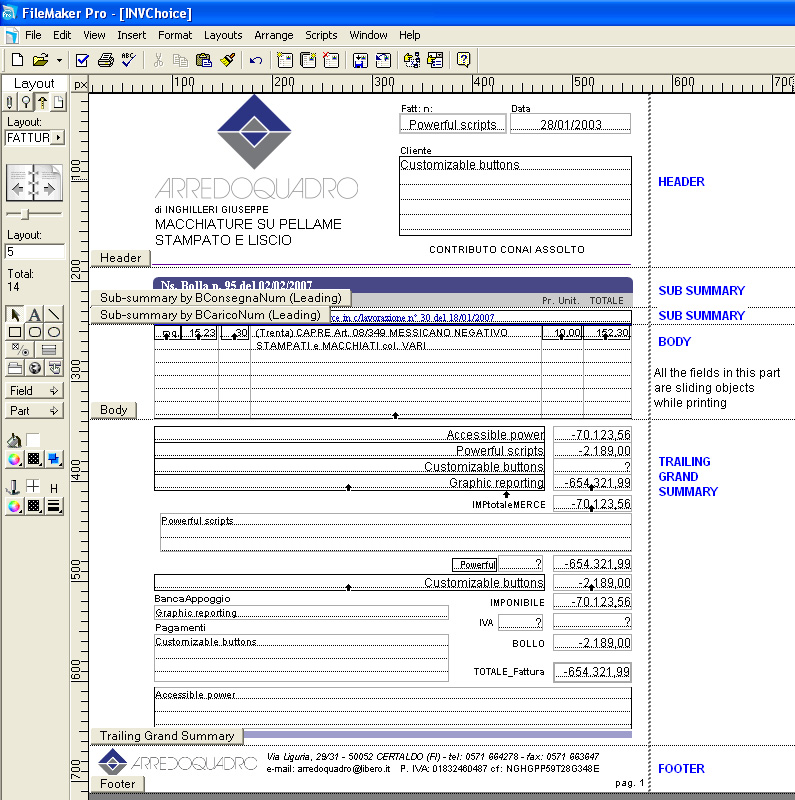Select the Tab Control tool
This screenshot has height=800, width=795.
[x=15, y=368]
